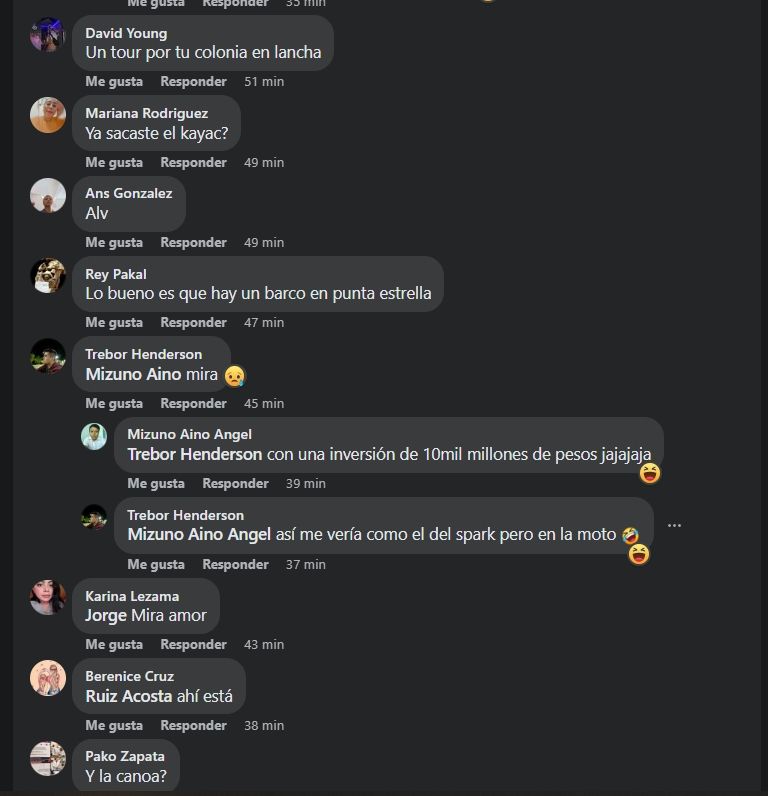View laughing reaction on Trebor's spark comment

[x=639, y=554]
